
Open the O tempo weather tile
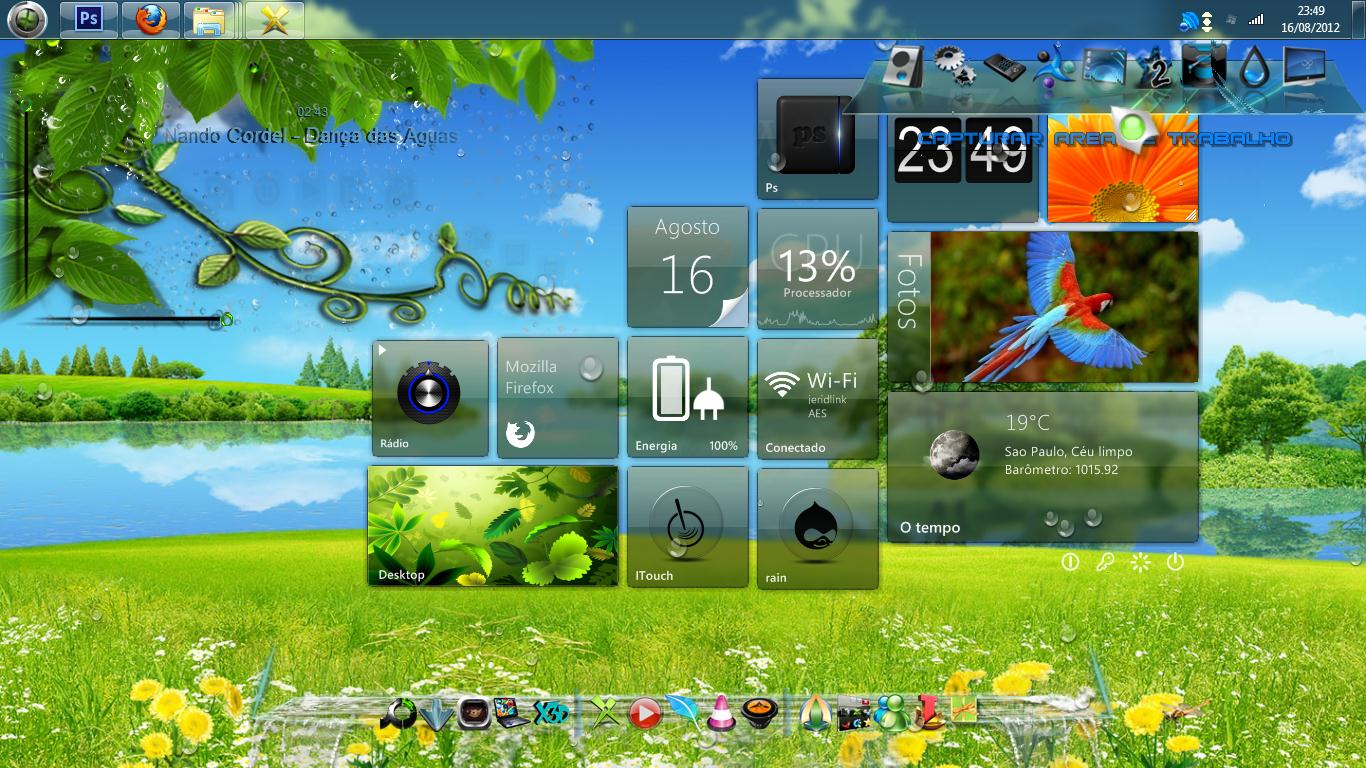[1042, 467]
